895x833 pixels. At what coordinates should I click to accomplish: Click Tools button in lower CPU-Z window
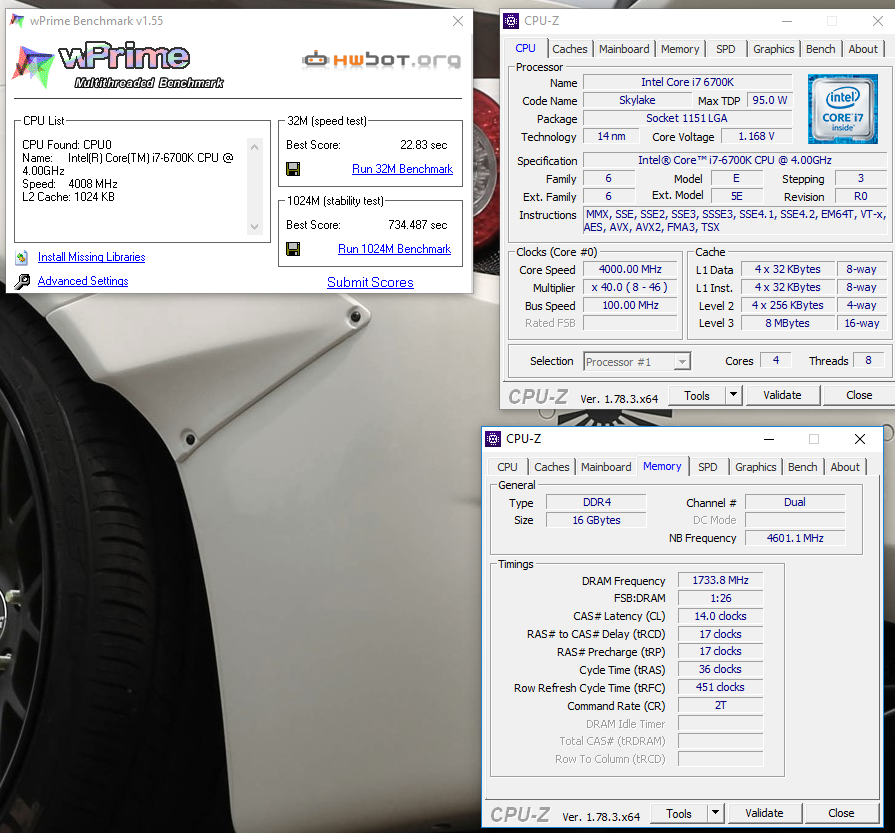click(x=679, y=814)
